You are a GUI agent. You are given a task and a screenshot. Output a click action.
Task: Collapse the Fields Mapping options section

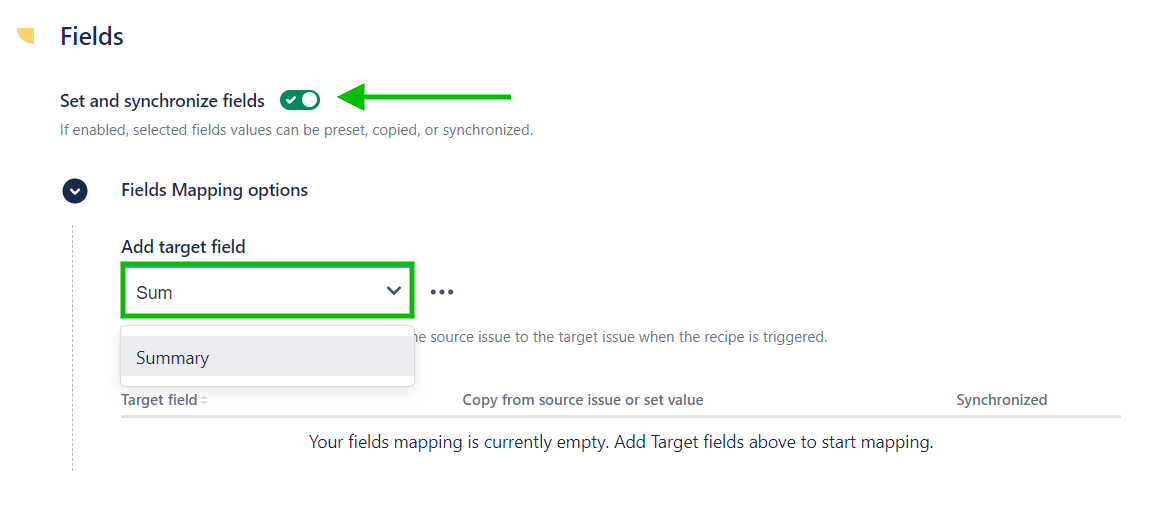(75, 191)
